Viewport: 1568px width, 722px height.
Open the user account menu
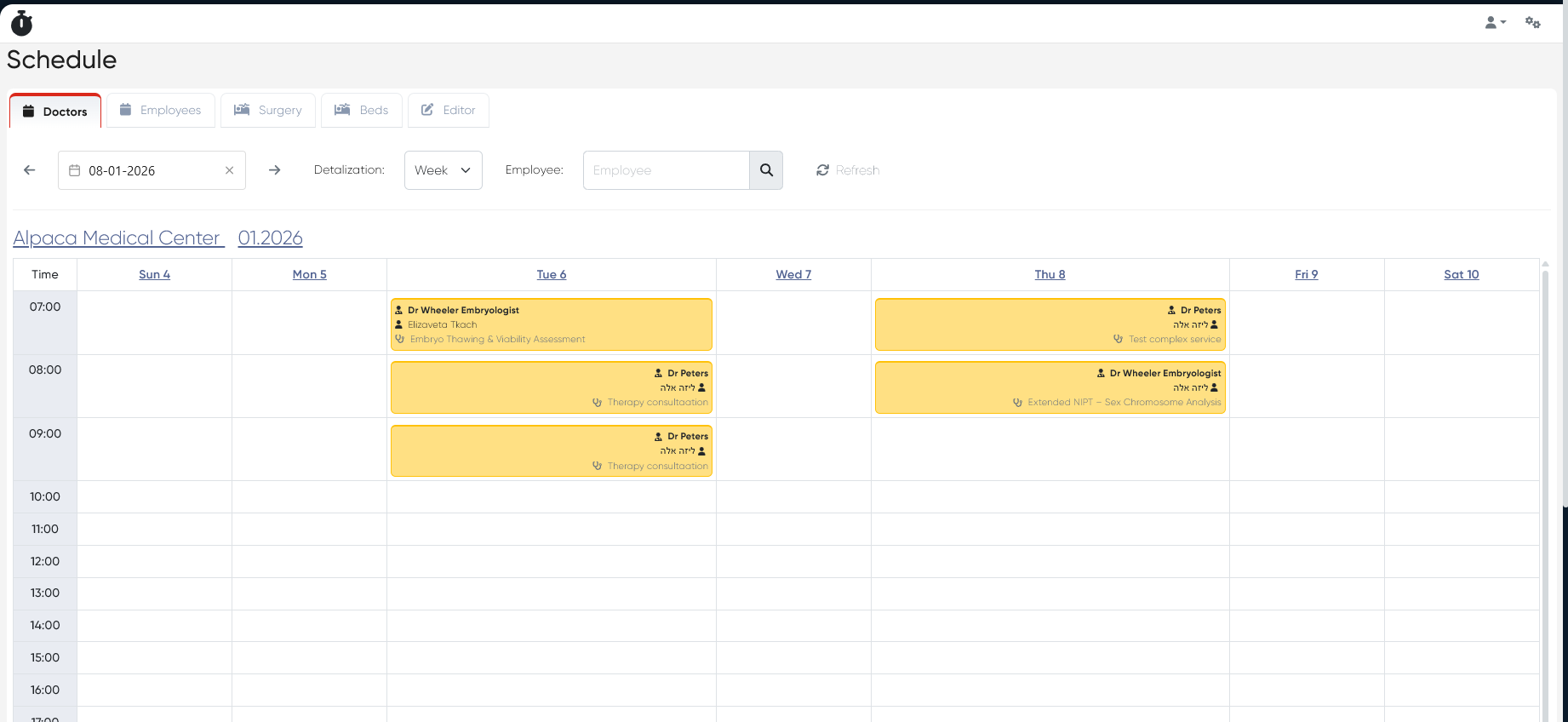coord(1495,23)
